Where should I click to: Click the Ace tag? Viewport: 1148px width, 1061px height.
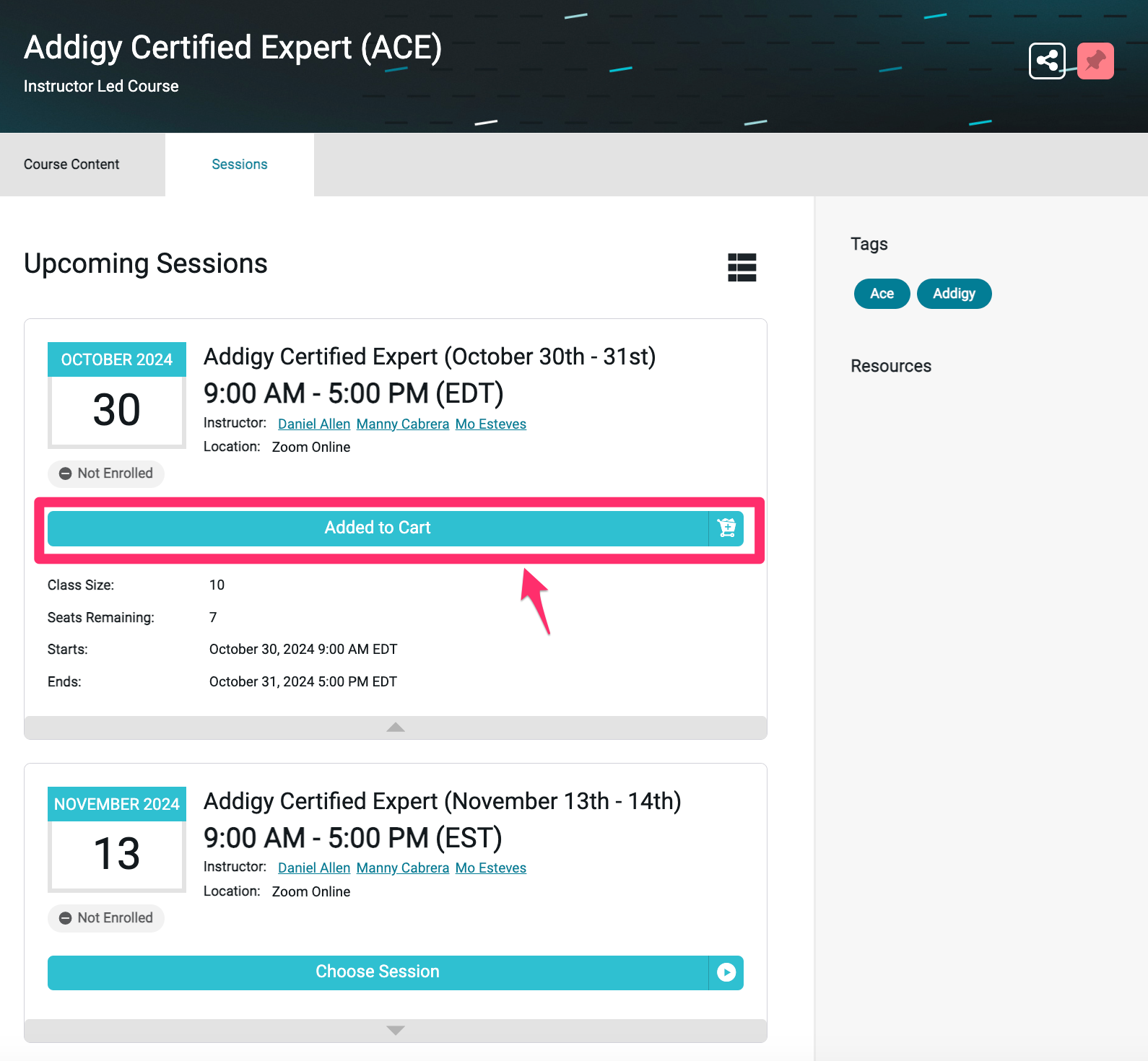tap(882, 294)
